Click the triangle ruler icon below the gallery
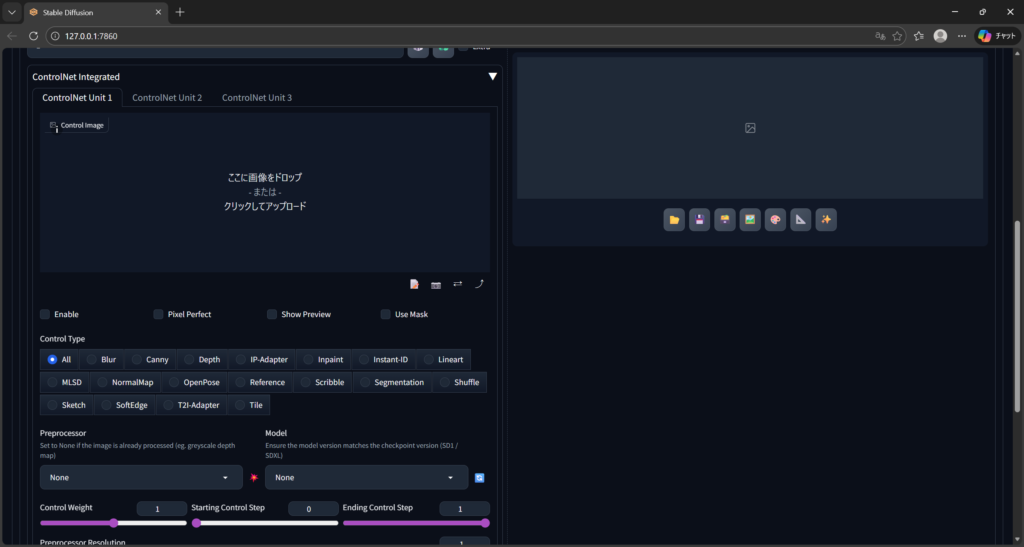 [x=800, y=220]
